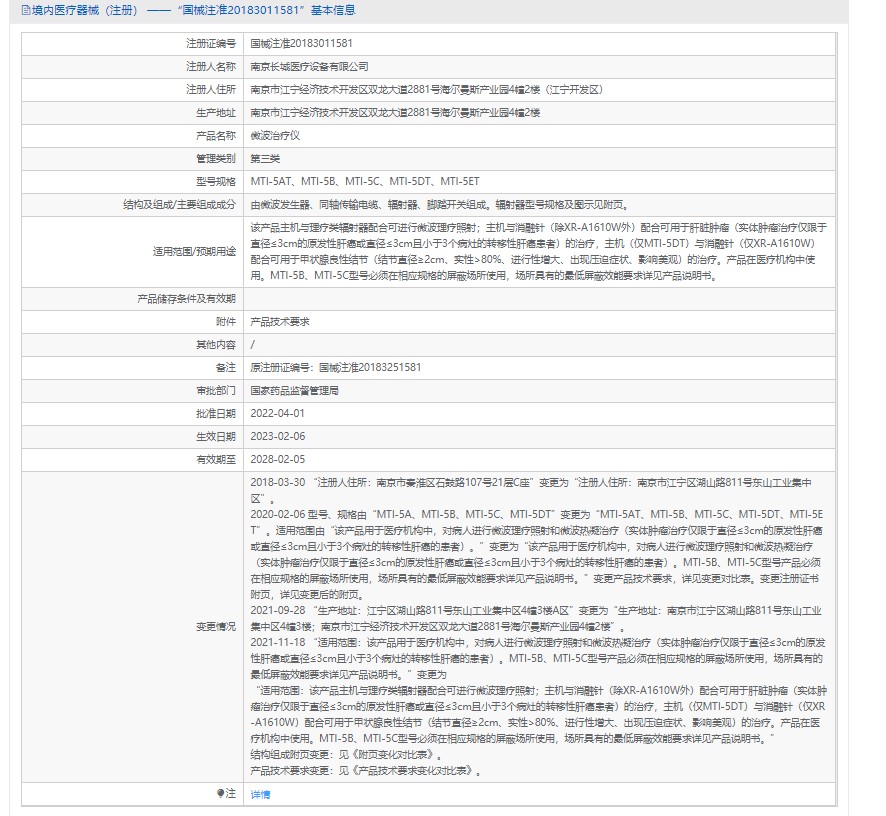
Task: Select registration number 国械注准20183011581 cell
Action: 301,44
